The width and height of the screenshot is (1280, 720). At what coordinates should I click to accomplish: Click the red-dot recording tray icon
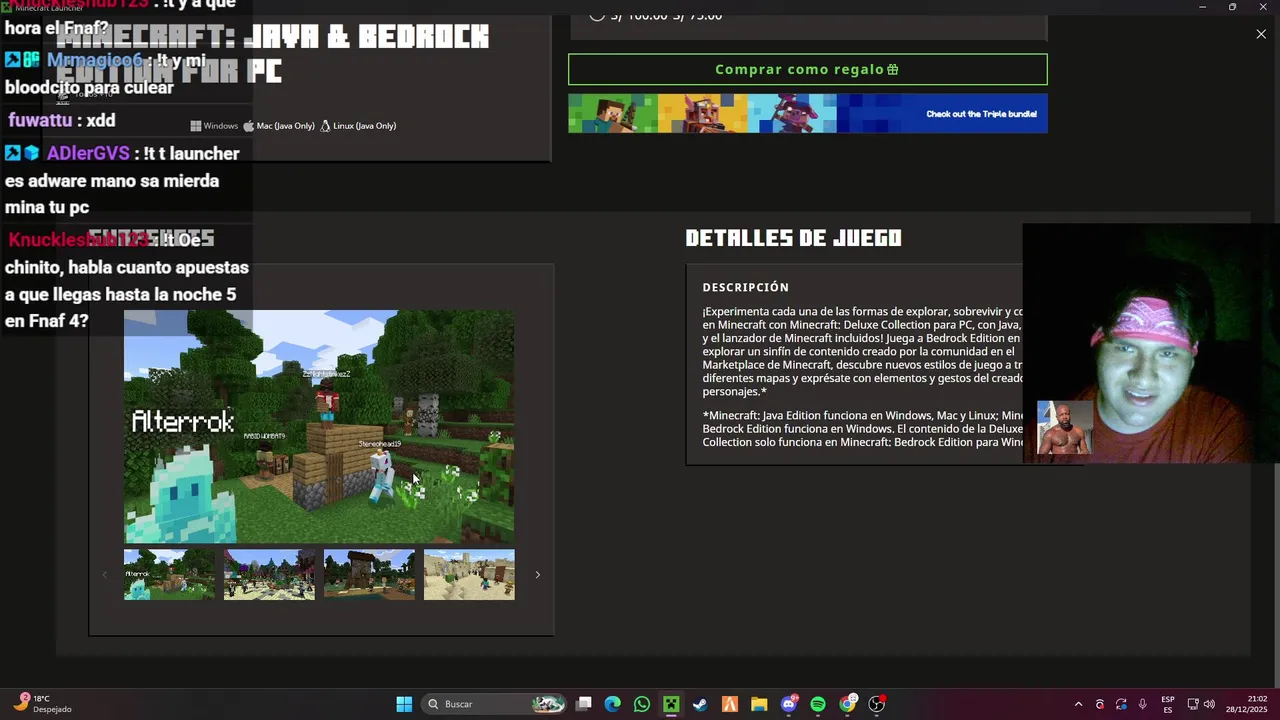1100,704
